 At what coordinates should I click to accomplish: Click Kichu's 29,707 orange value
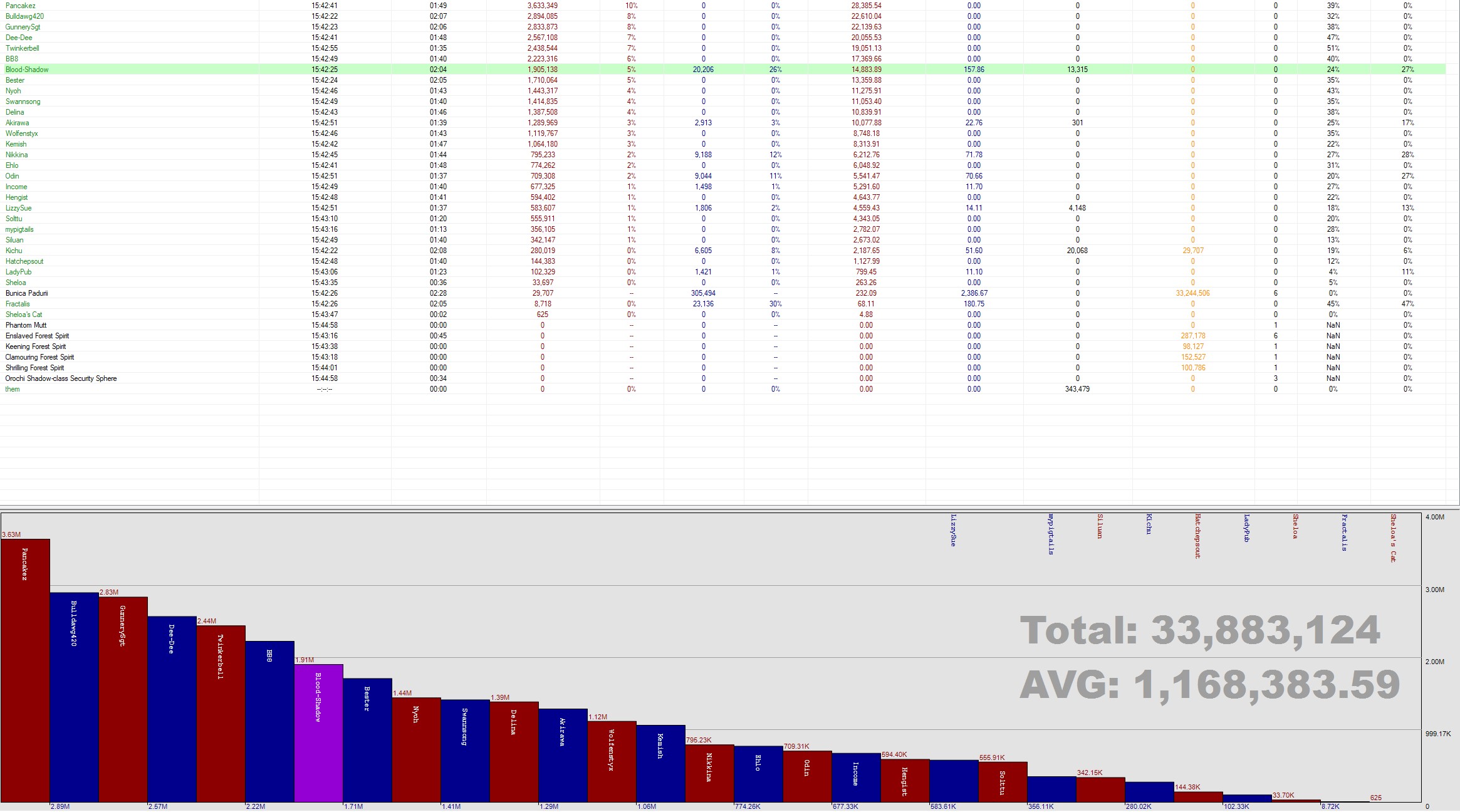1192,251
